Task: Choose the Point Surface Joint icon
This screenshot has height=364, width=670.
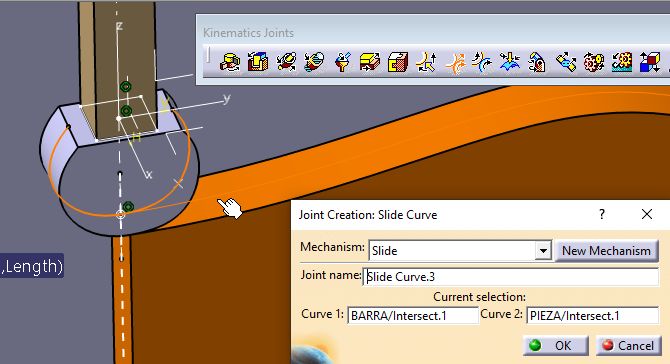Action: coord(510,62)
